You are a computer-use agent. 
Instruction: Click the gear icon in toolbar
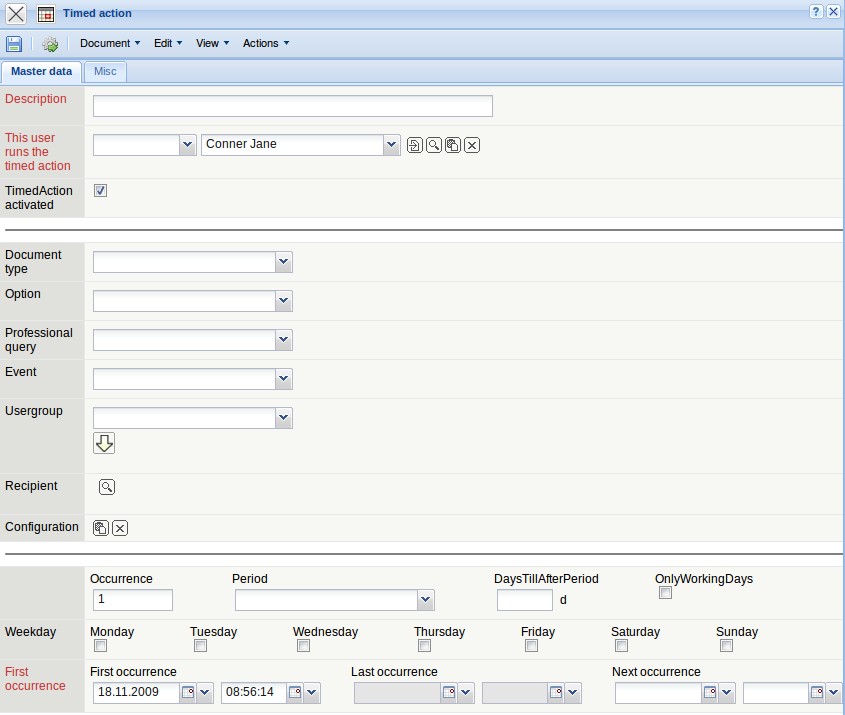(x=50, y=44)
